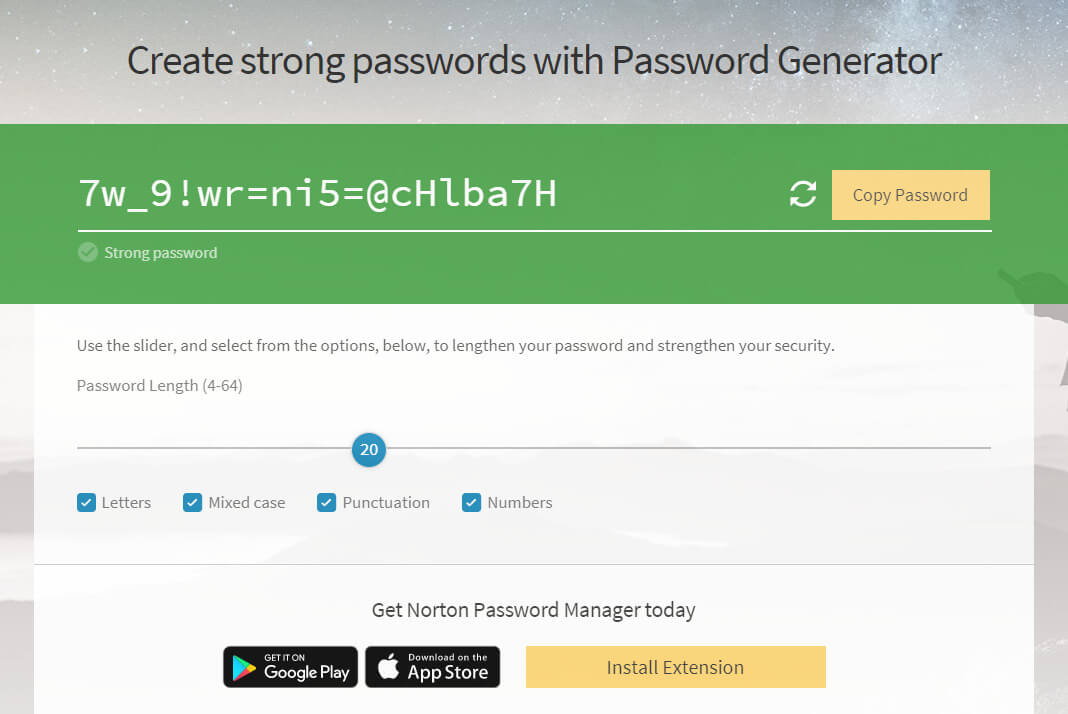Open the Google Play download badge
Image resolution: width=1068 pixels, height=714 pixels.
(x=290, y=667)
